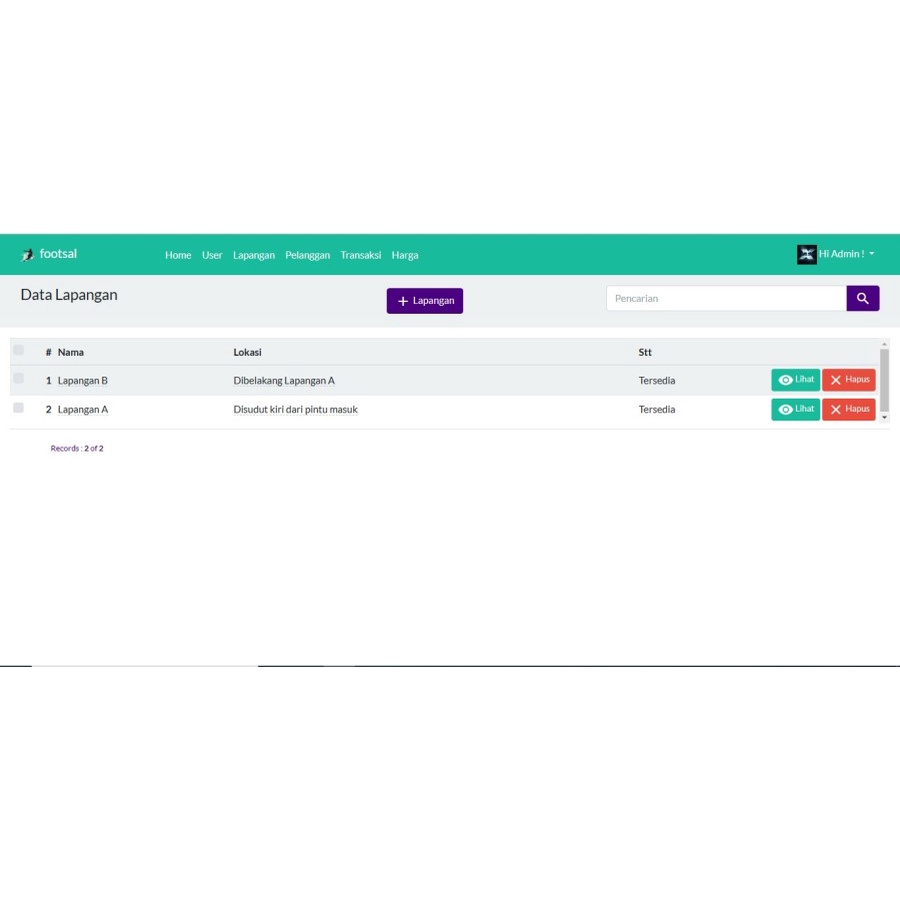Check the Lapangan A row checkbox
The image size is (900, 900).
point(18,408)
